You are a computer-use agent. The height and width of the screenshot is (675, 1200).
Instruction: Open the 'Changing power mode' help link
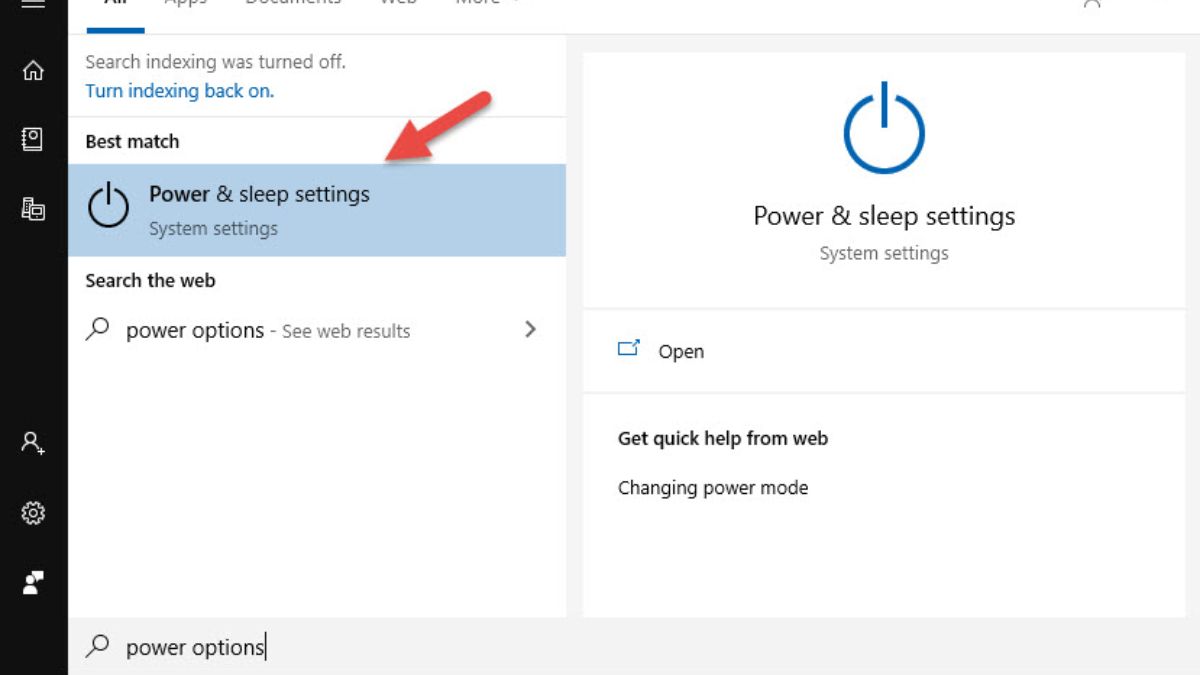(713, 488)
